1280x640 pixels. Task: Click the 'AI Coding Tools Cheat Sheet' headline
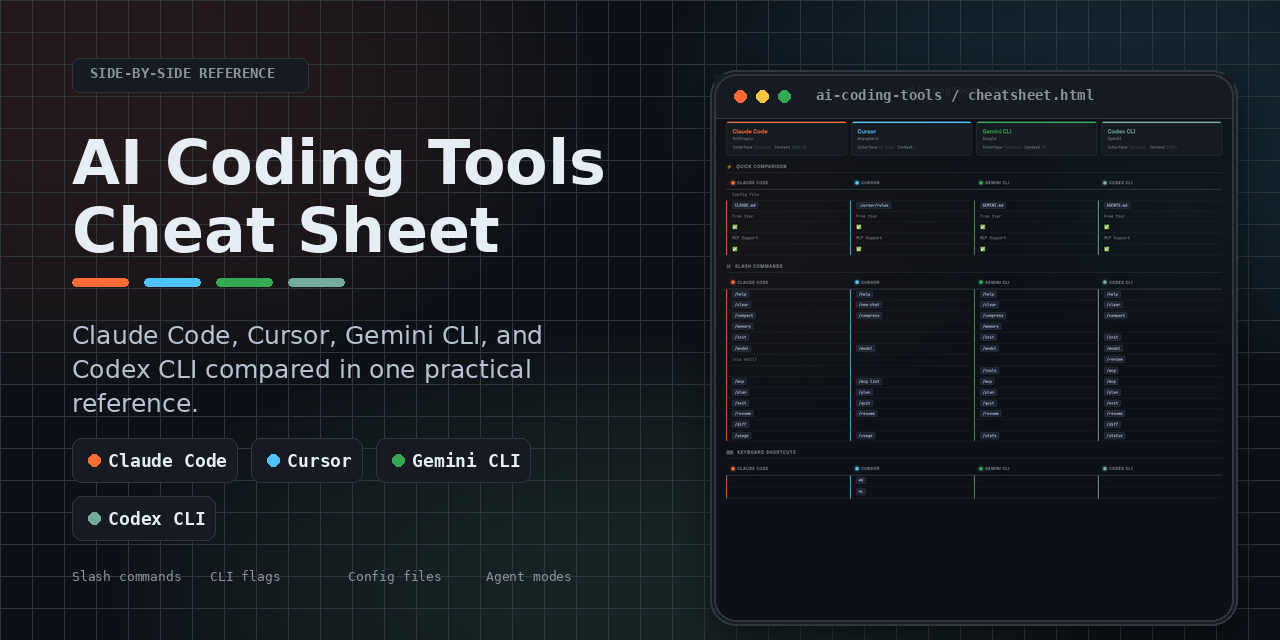click(339, 196)
